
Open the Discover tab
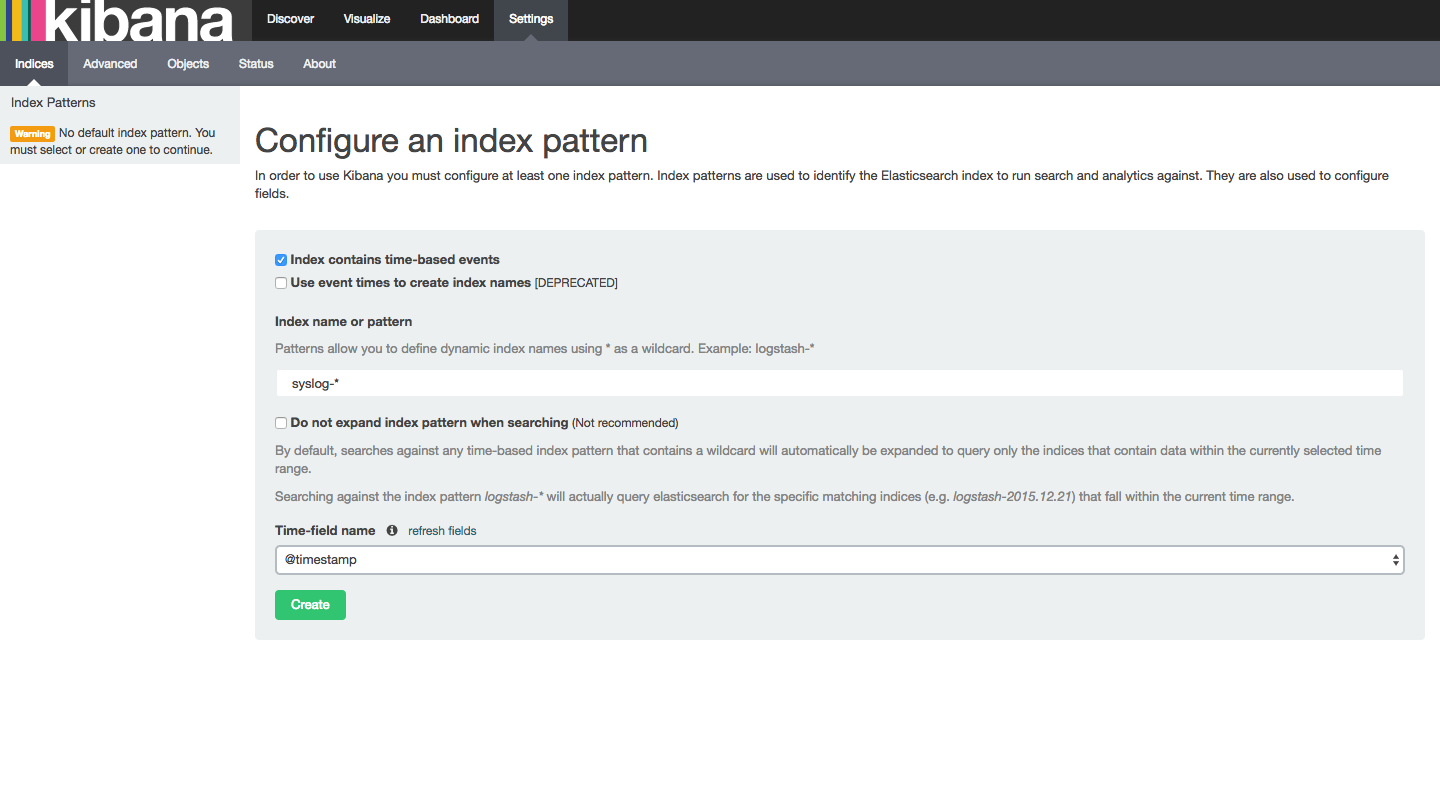(x=290, y=20)
